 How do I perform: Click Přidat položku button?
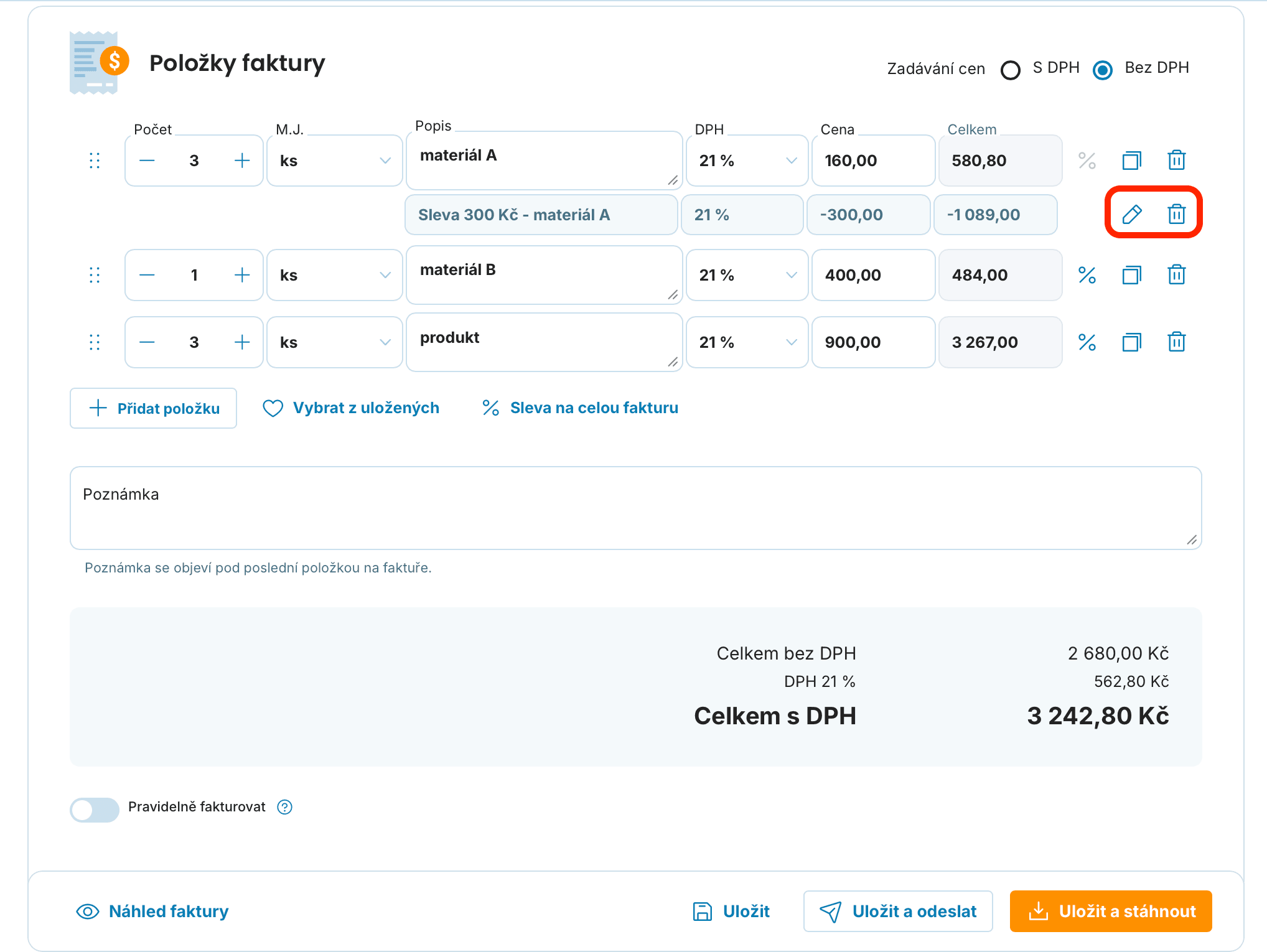(x=153, y=408)
